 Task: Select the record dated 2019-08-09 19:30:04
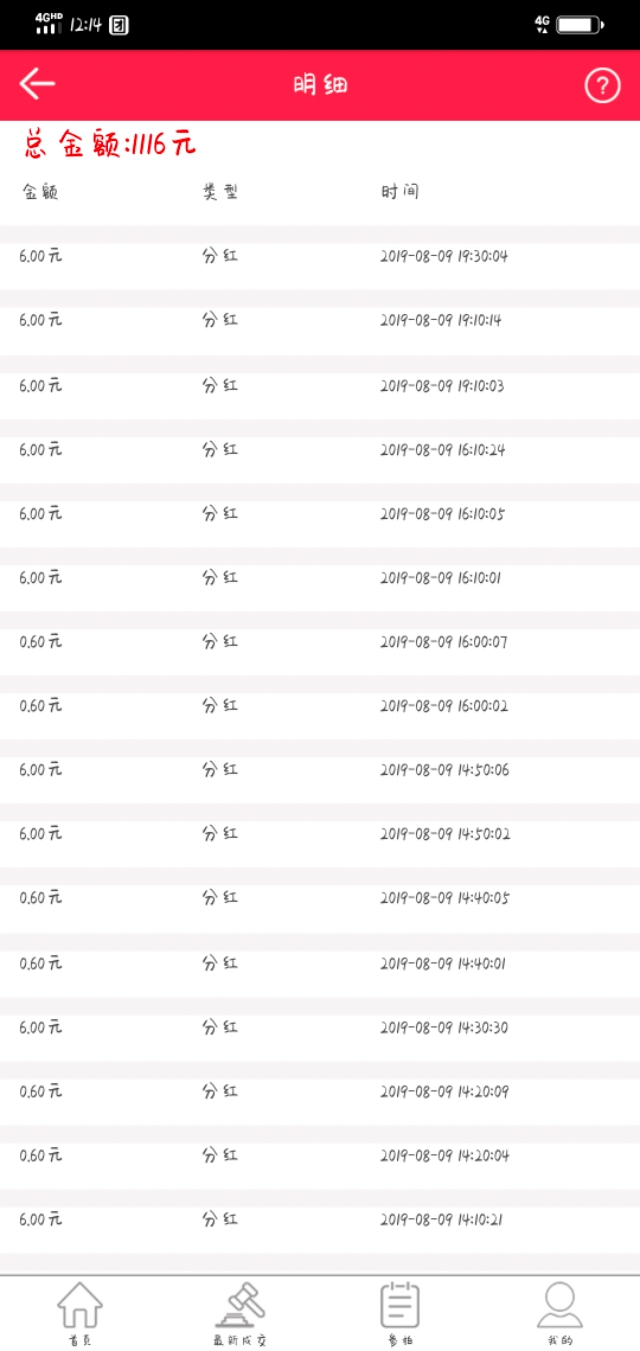320,256
